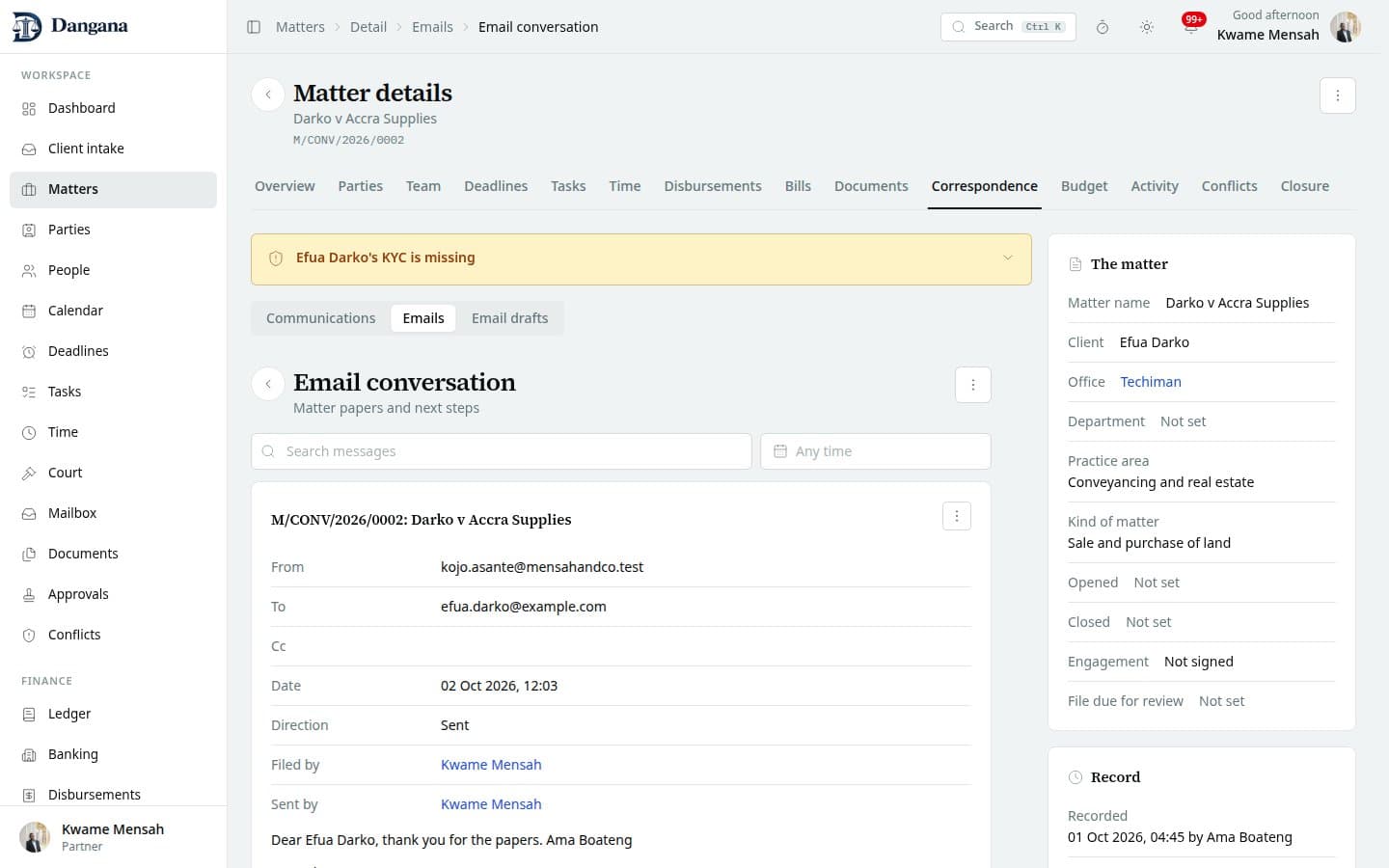Open notifications bell with 99+ badge
The width and height of the screenshot is (1389, 868).
[1191, 27]
